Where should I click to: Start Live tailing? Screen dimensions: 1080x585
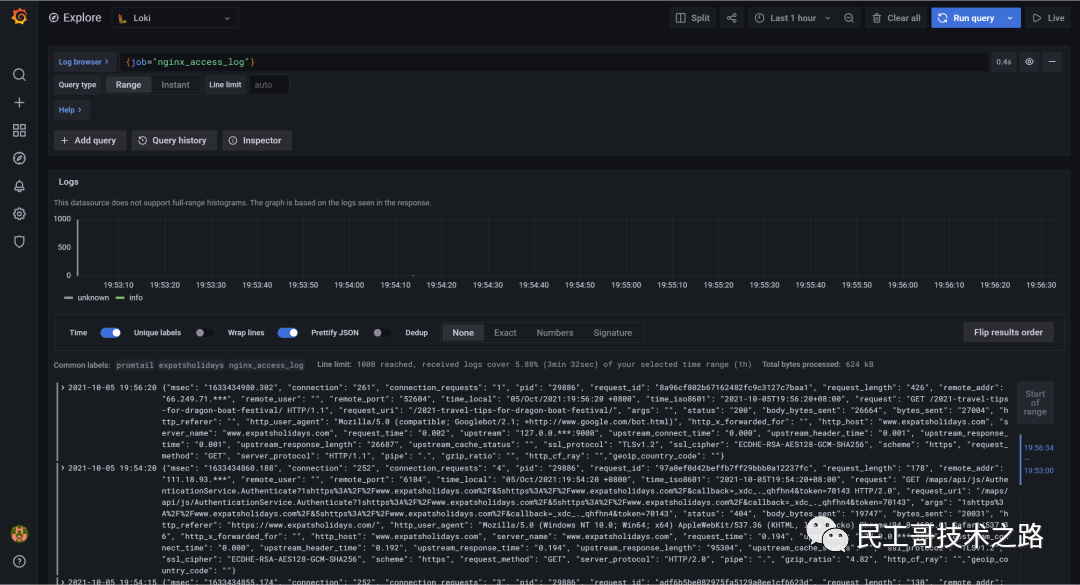coord(1048,18)
